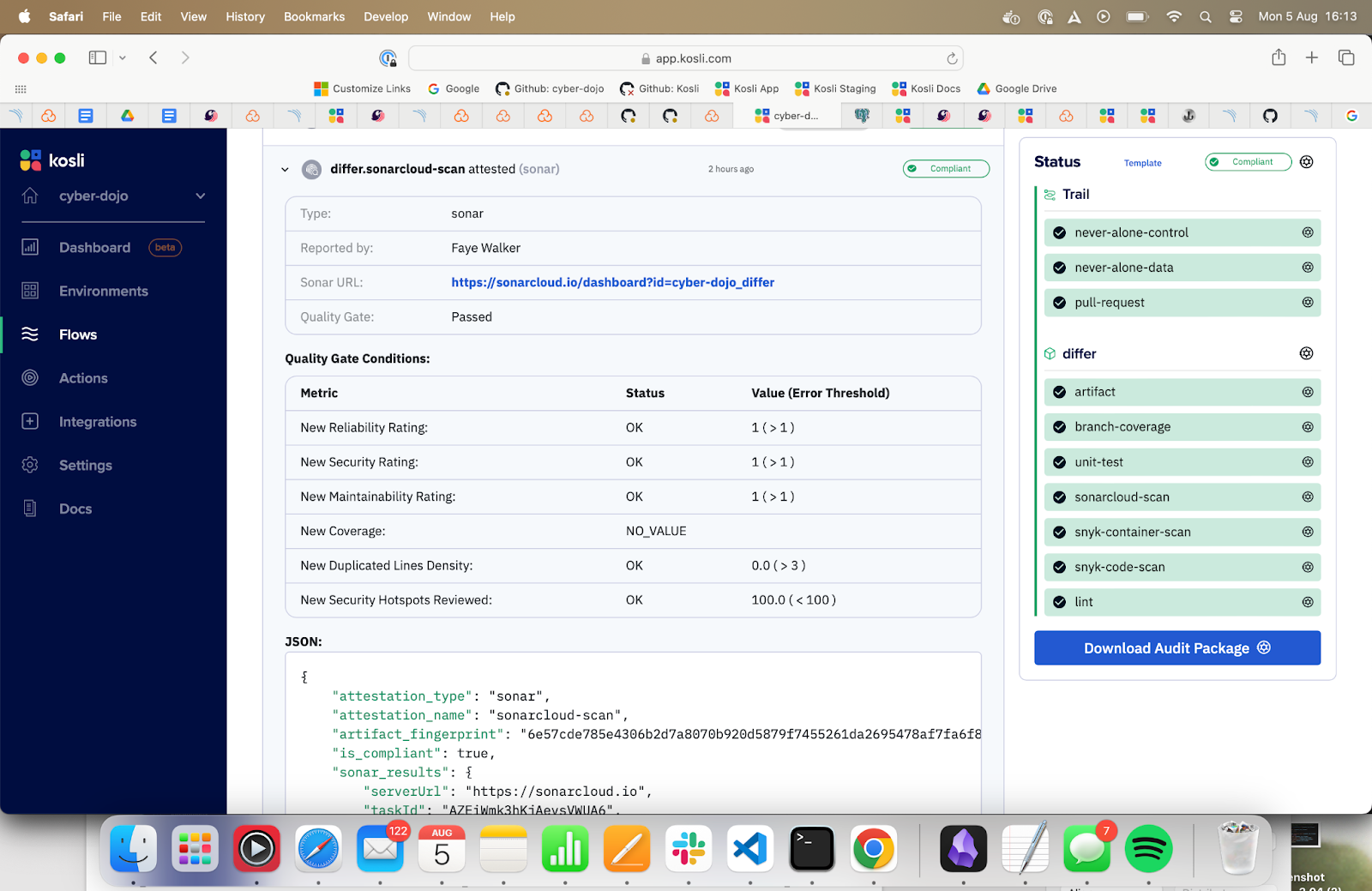Screen dimensions: 1372x891
Task: Go to Flows section
Action: tap(77, 334)
